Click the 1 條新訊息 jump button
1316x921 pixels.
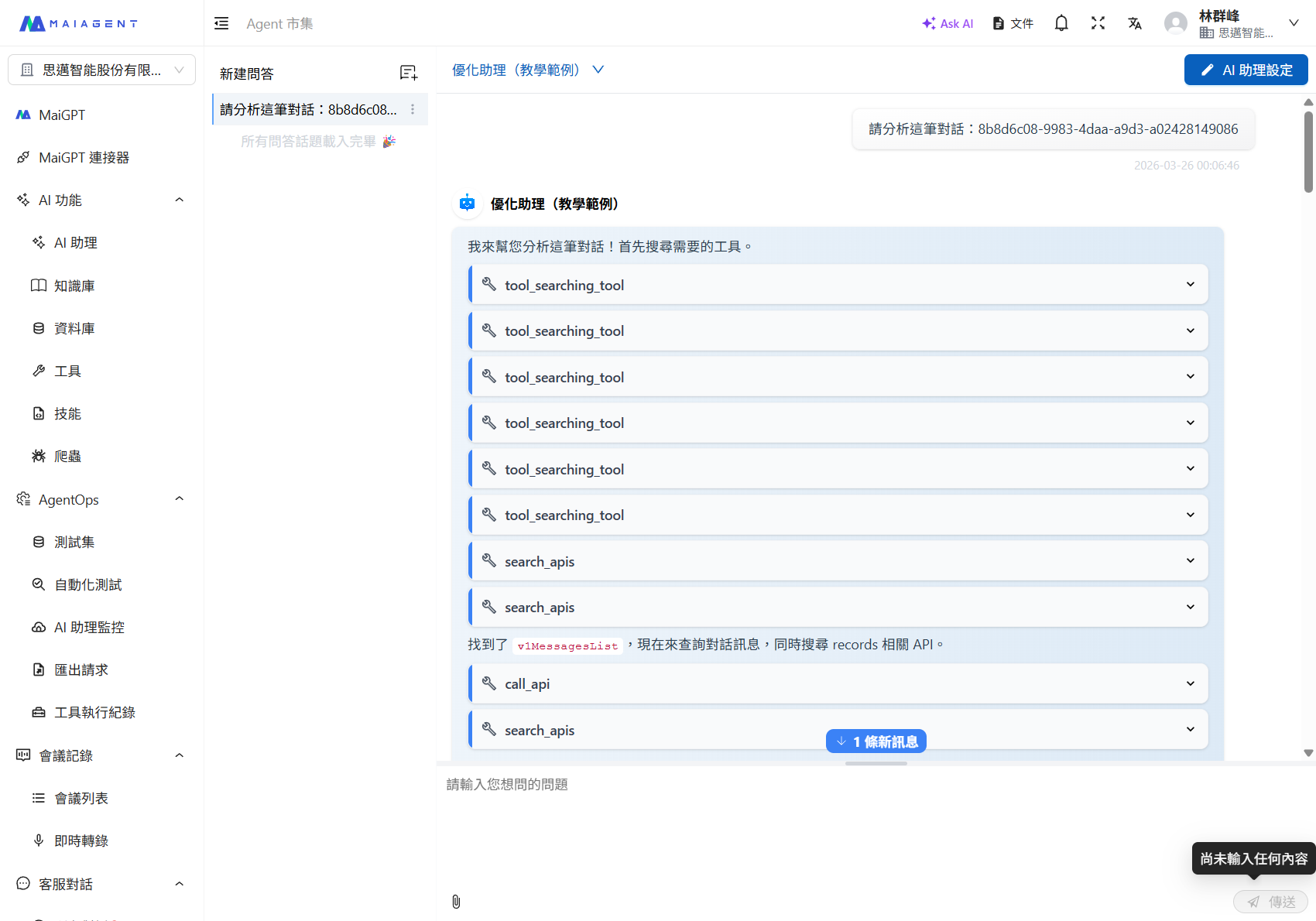tap(876, 741)
